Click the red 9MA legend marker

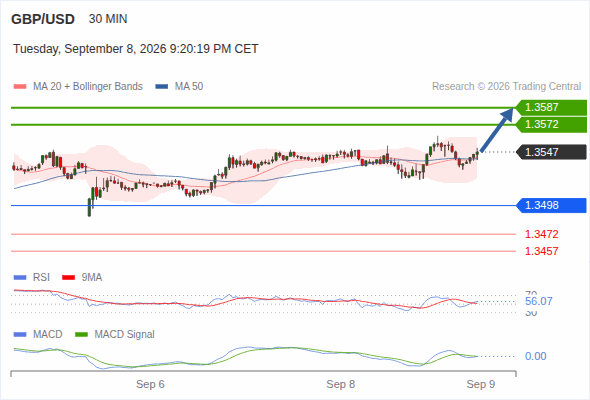click(68, 278)
